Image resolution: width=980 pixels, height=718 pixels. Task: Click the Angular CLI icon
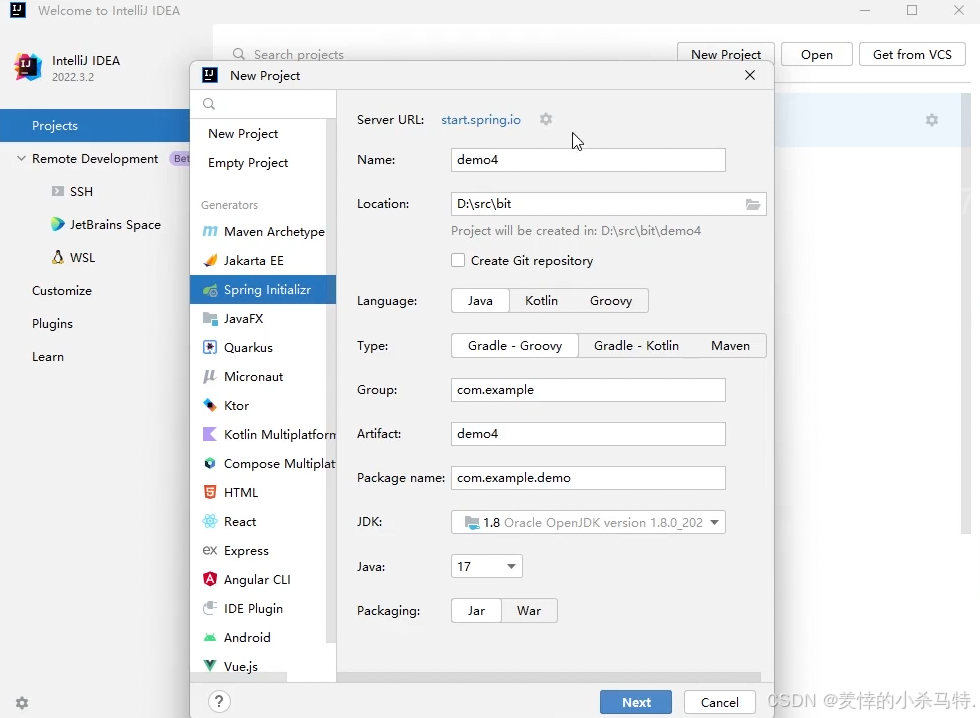[210, 579]
